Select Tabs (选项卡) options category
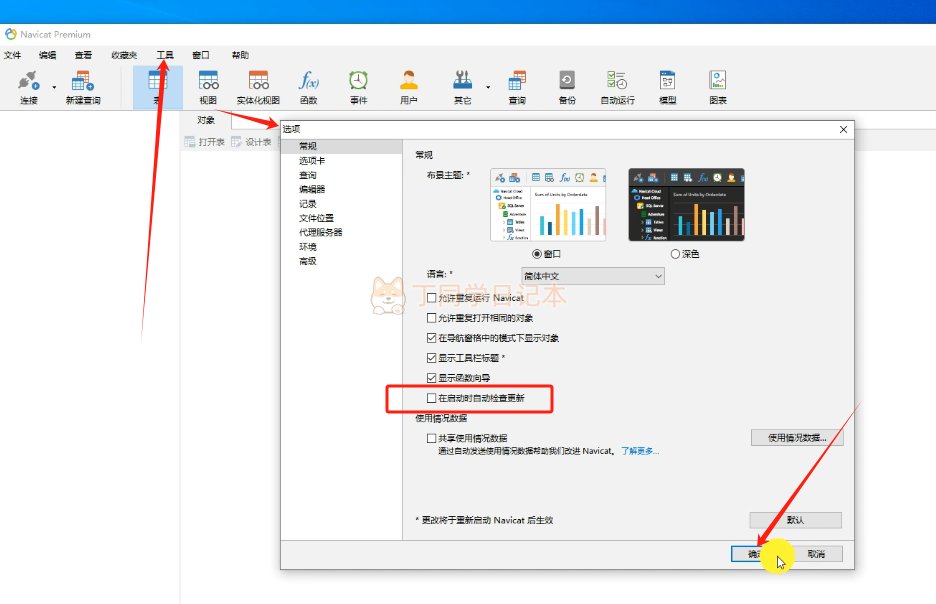The width and height of the screenshot is (936, 604). [312, 161]
